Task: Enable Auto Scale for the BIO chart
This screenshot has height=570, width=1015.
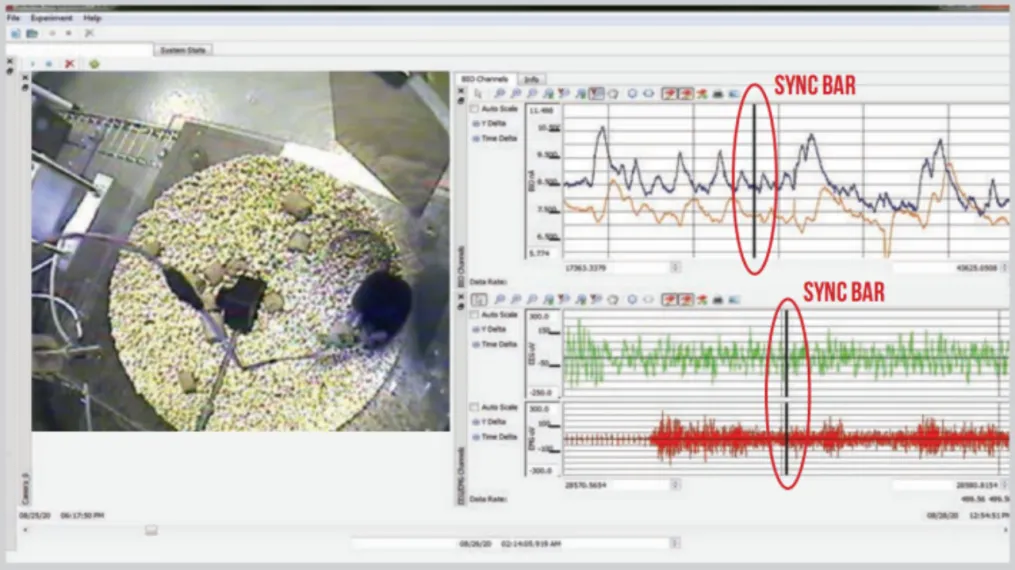Action: click(x=474, y=109)
